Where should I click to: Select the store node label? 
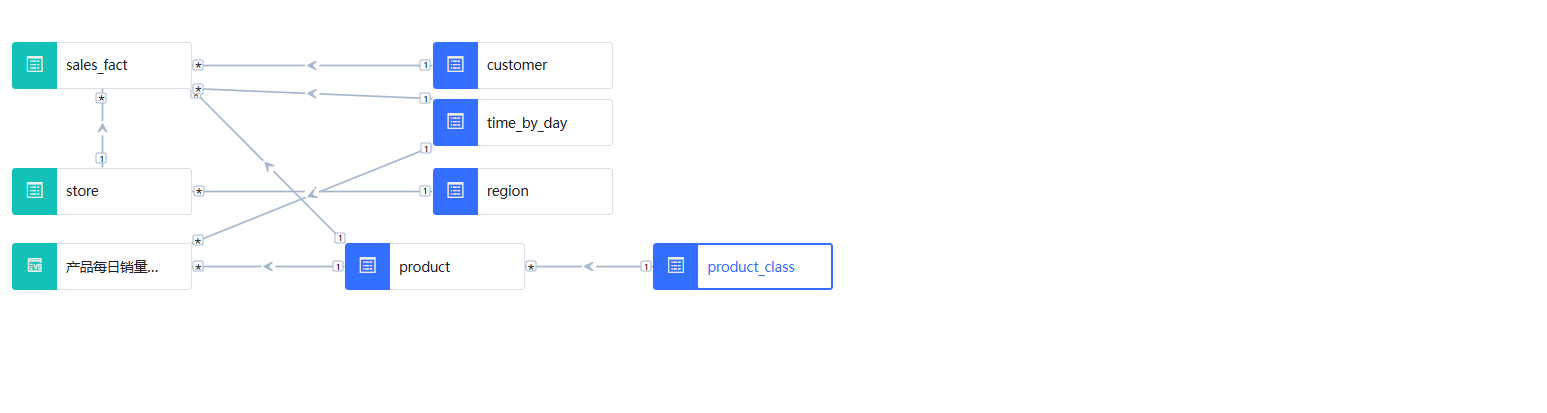point(82,191)
